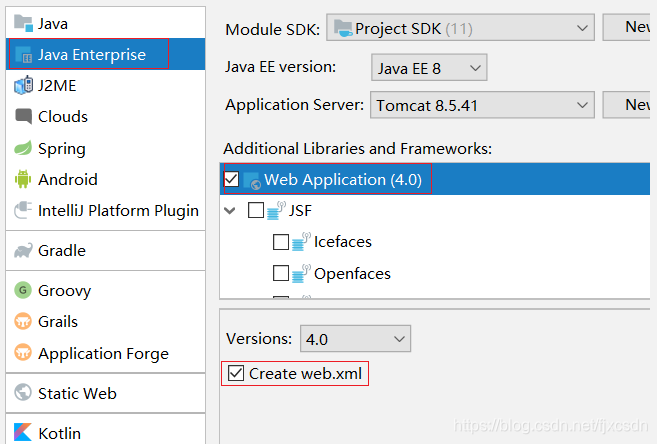Click the Application Forge icon
The image size is (657, 444).
coord(23,353)
